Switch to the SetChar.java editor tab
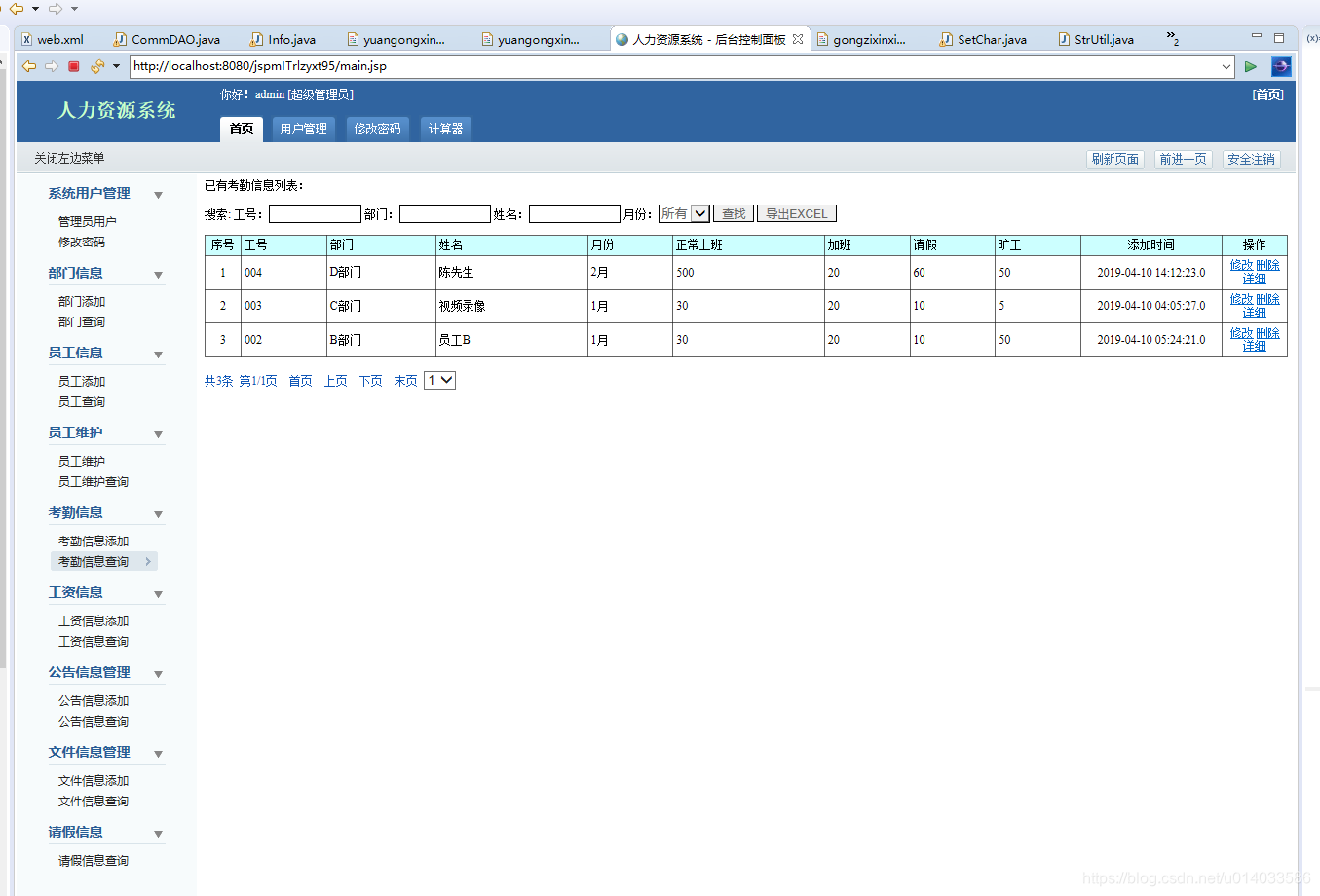 (x=984, y=39)
